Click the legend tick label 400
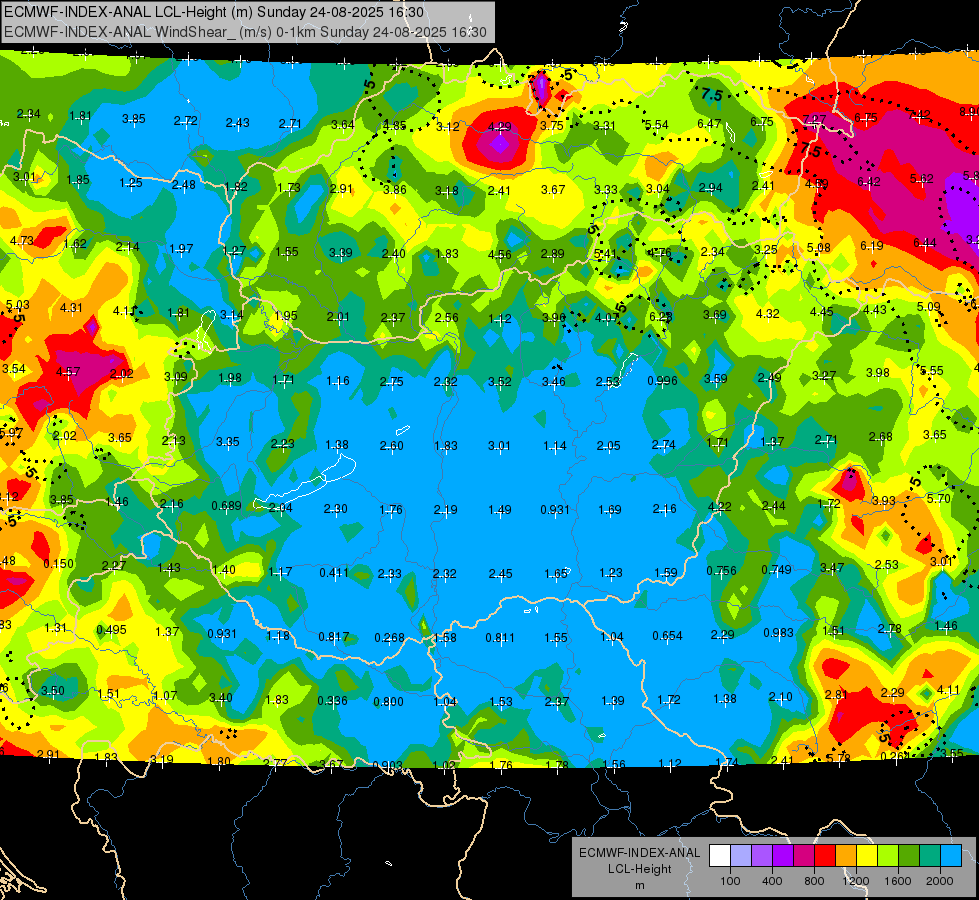This screenshot has height=900, width=979. [x=772, y=881]
